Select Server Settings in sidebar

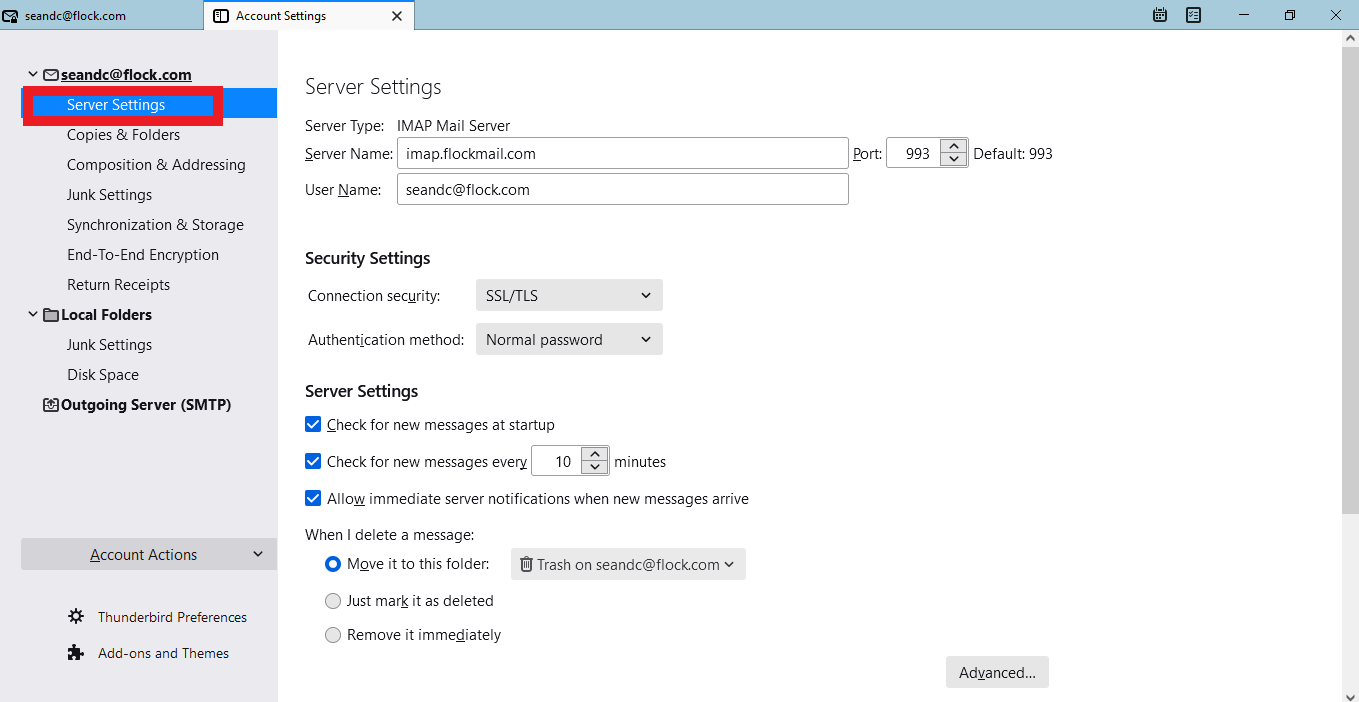[x=149, y=105]
